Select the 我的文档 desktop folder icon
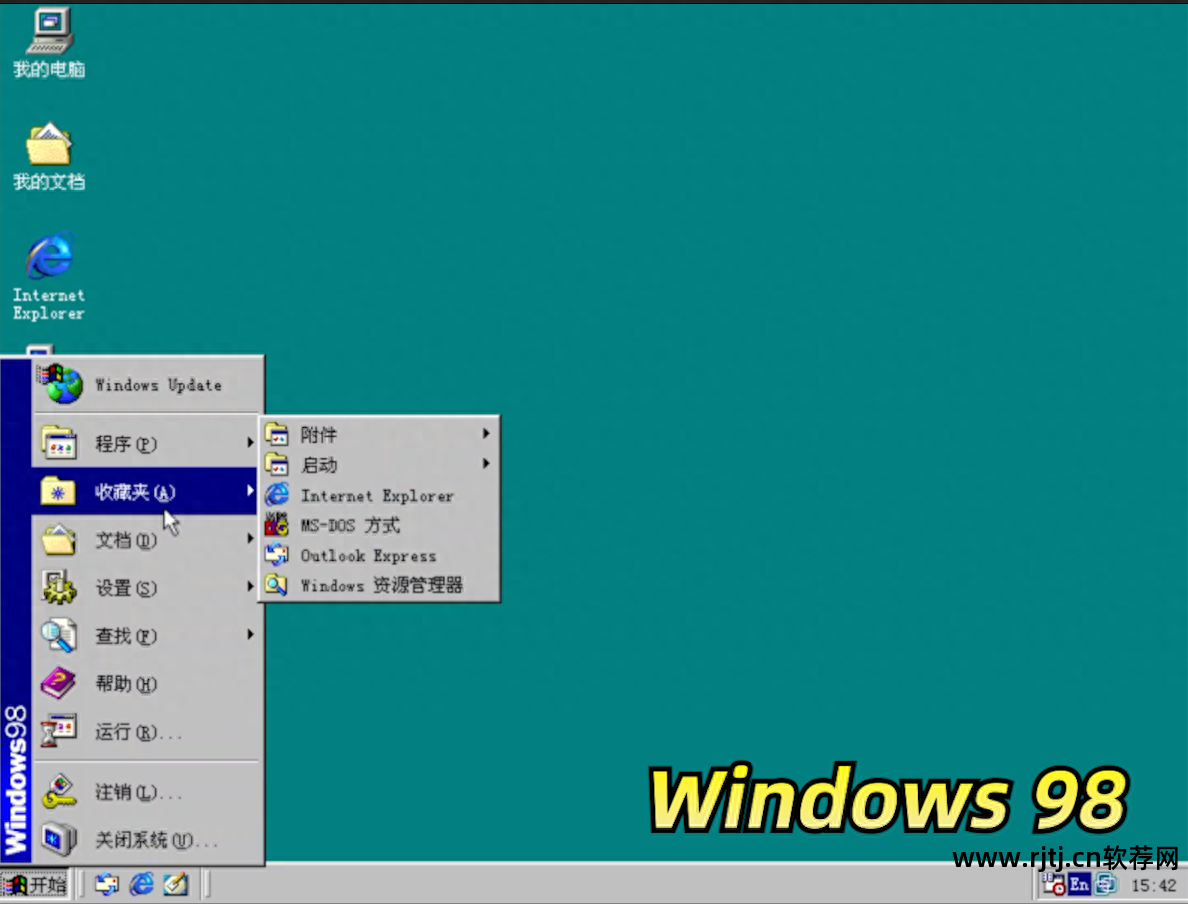The width and height of the screenshot is (1188, 904). [x=49, y=156]
